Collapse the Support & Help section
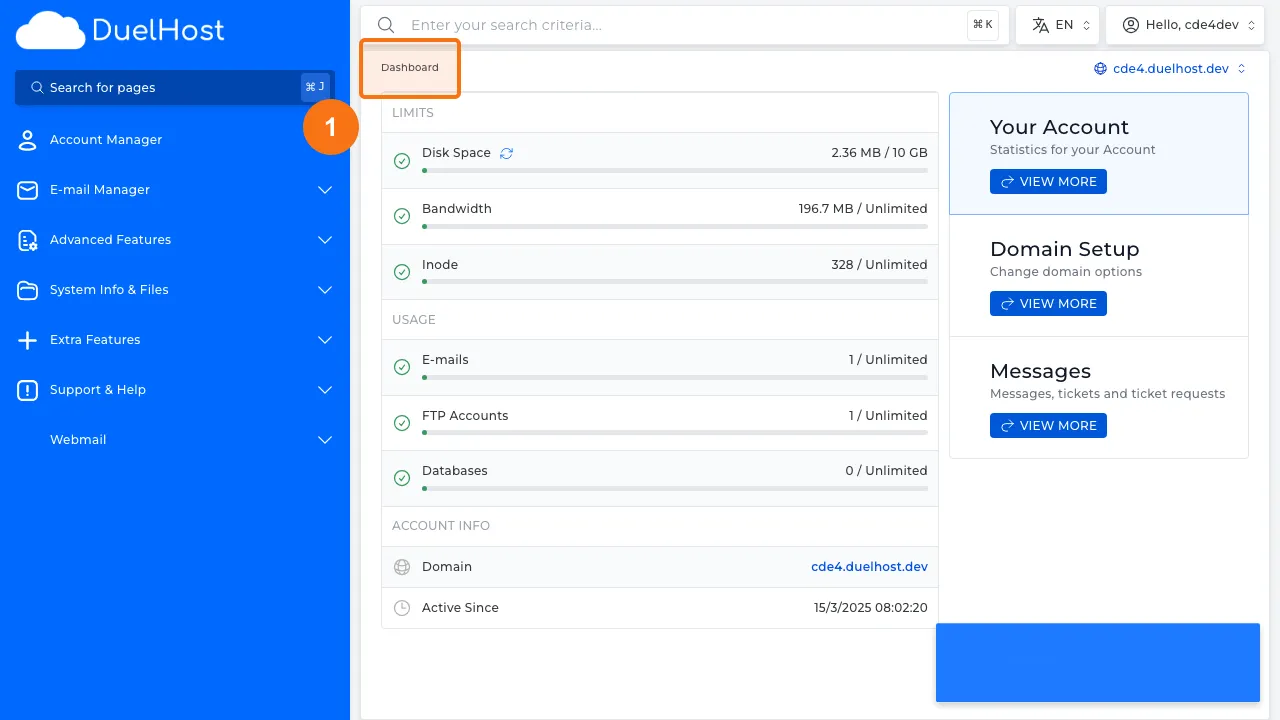Screen dimensions: 1280x720 coord(324,389)
